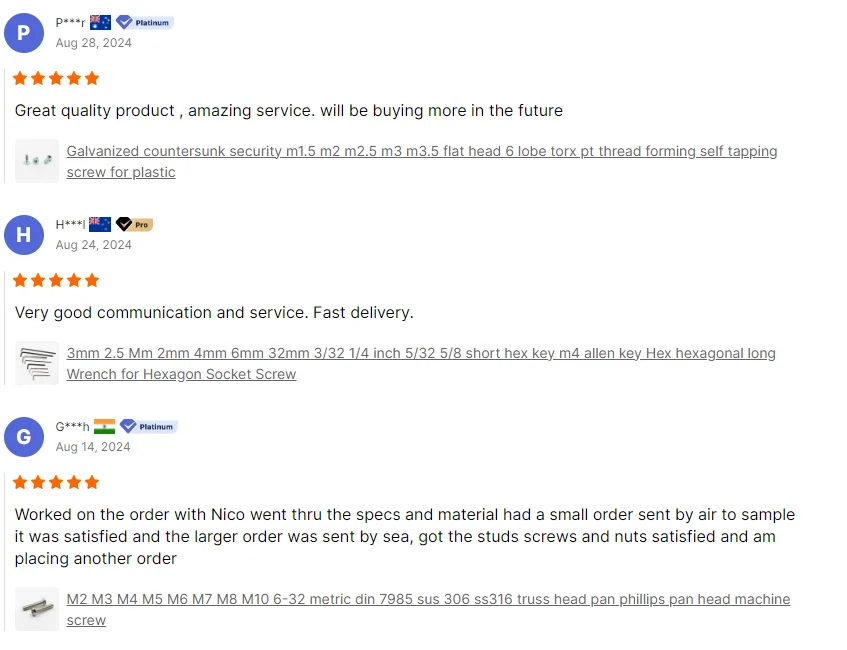The image size is (847, 650).
Task: Click the five-star rating on H***l's review
Action: tap(56, 280)
